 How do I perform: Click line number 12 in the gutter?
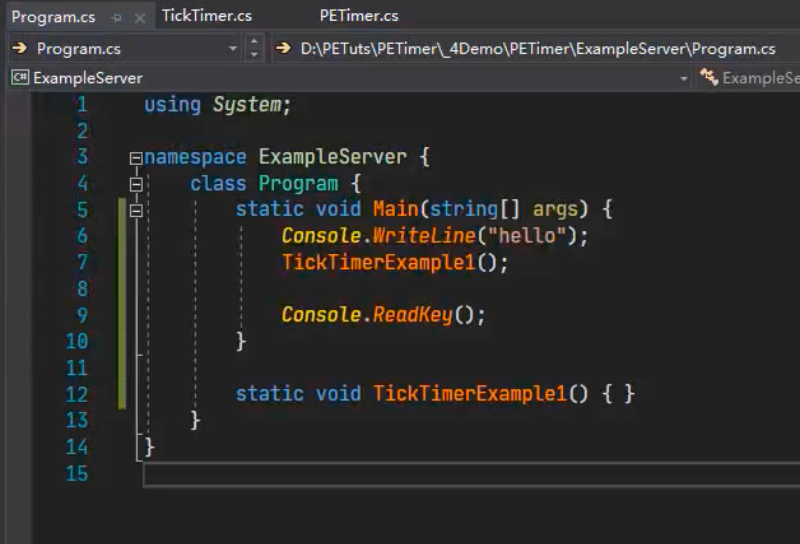click(77, 394)
